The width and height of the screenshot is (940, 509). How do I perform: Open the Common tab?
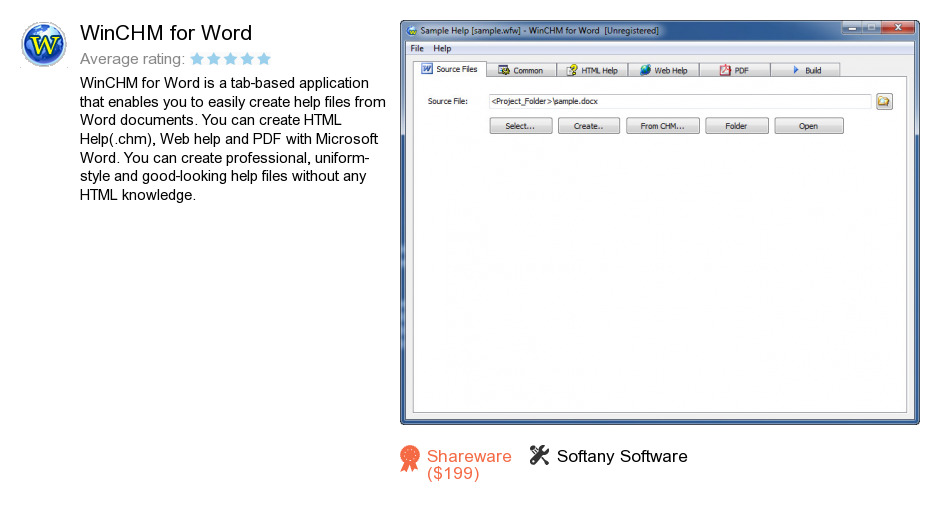coord(520,70)
